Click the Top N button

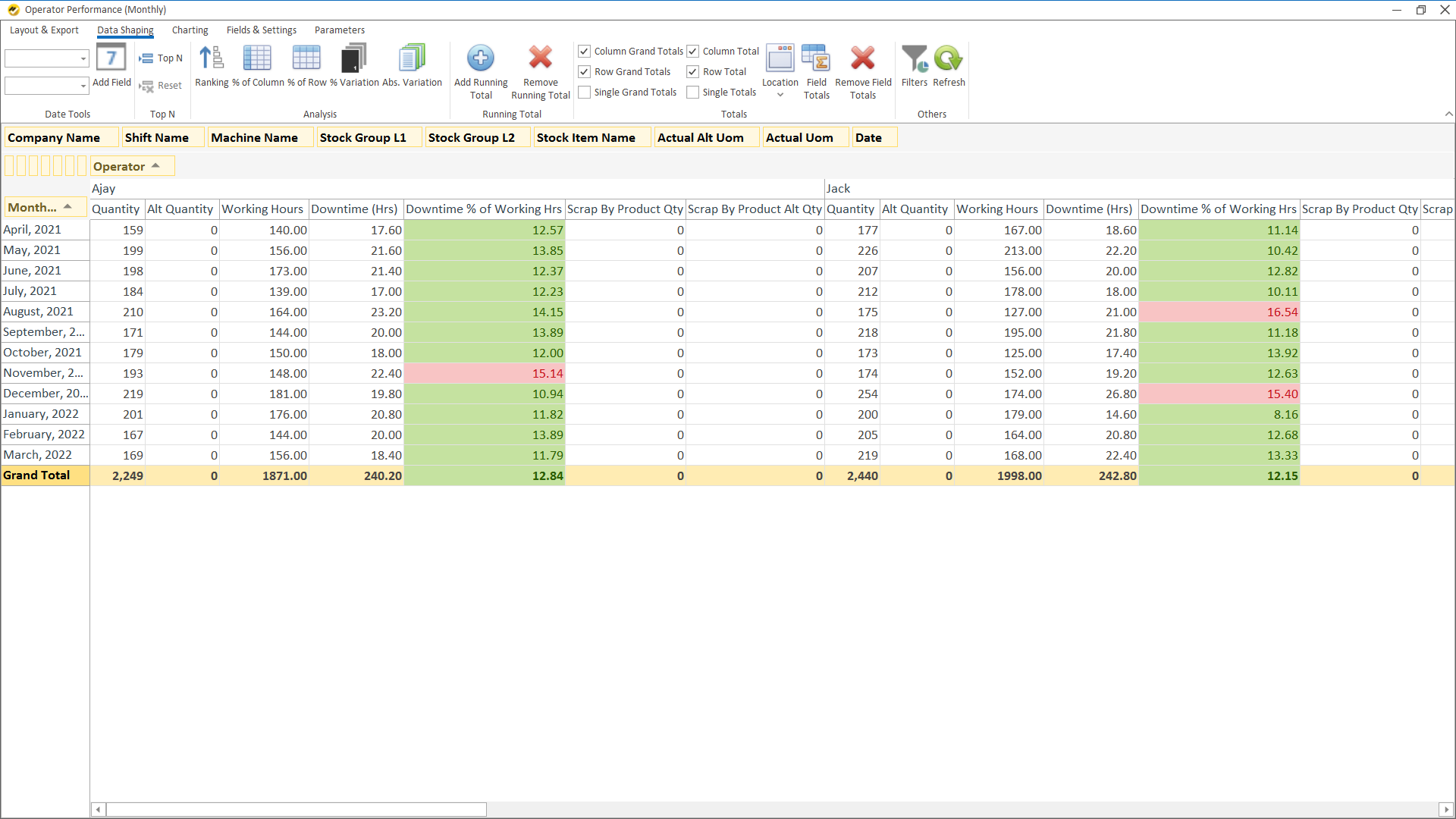162,58
